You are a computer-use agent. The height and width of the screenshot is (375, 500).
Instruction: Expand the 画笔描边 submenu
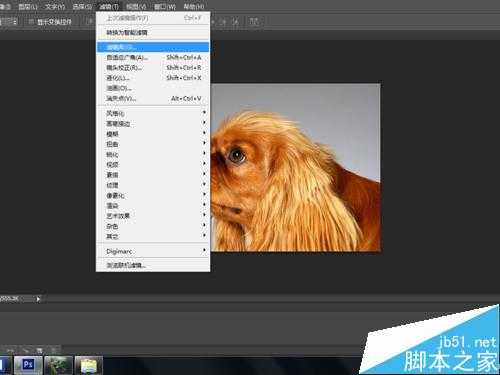click(153, 124)
